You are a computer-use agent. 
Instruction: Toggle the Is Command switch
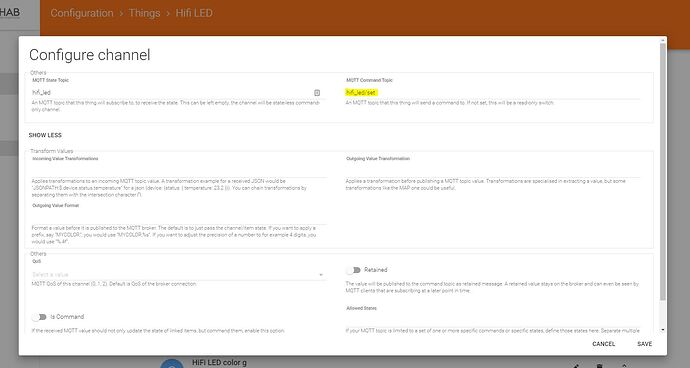pos(39,317)
